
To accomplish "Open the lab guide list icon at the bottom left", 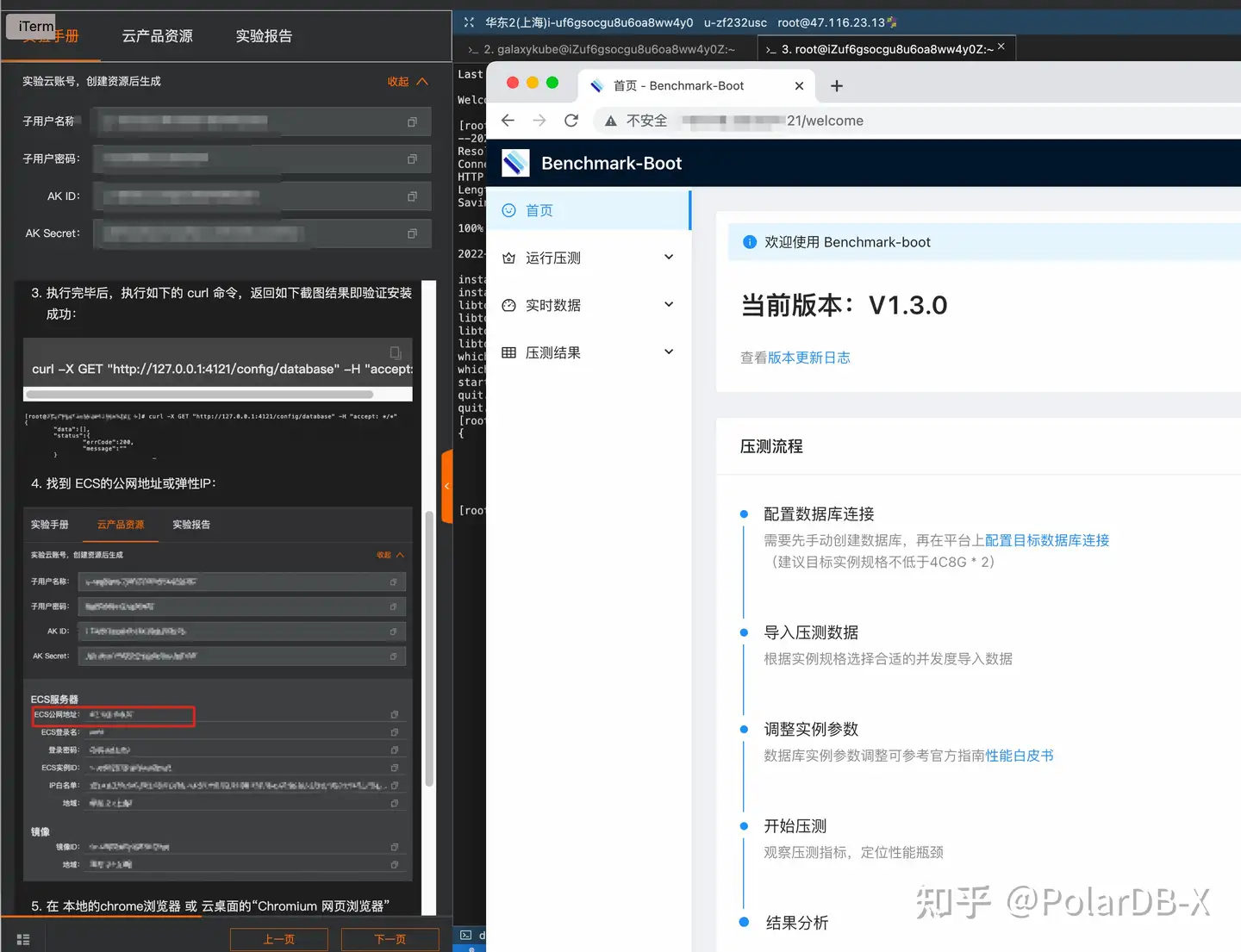I will tap(23, 939).
